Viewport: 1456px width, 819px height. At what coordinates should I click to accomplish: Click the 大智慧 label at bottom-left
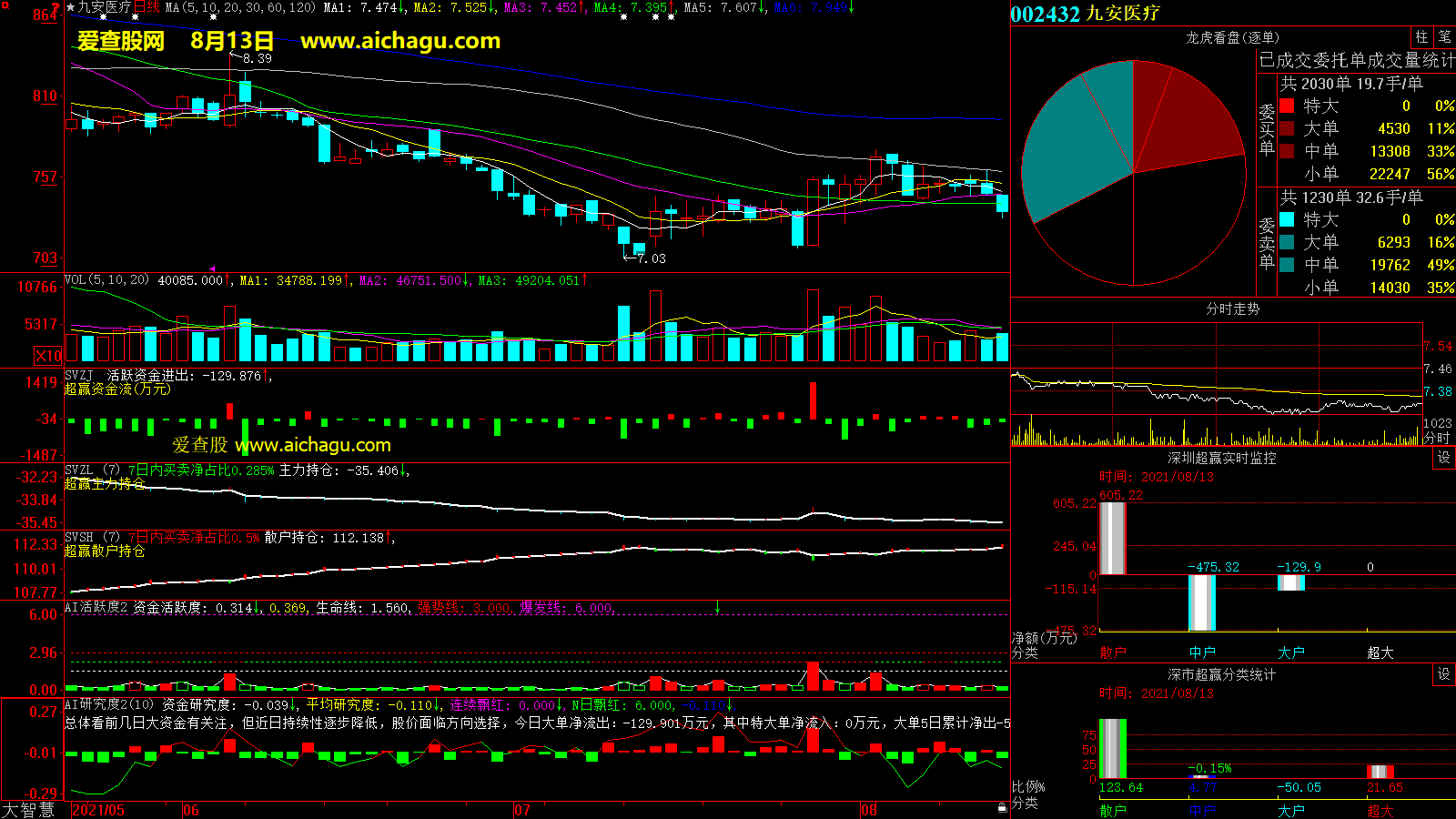point(28,809)
